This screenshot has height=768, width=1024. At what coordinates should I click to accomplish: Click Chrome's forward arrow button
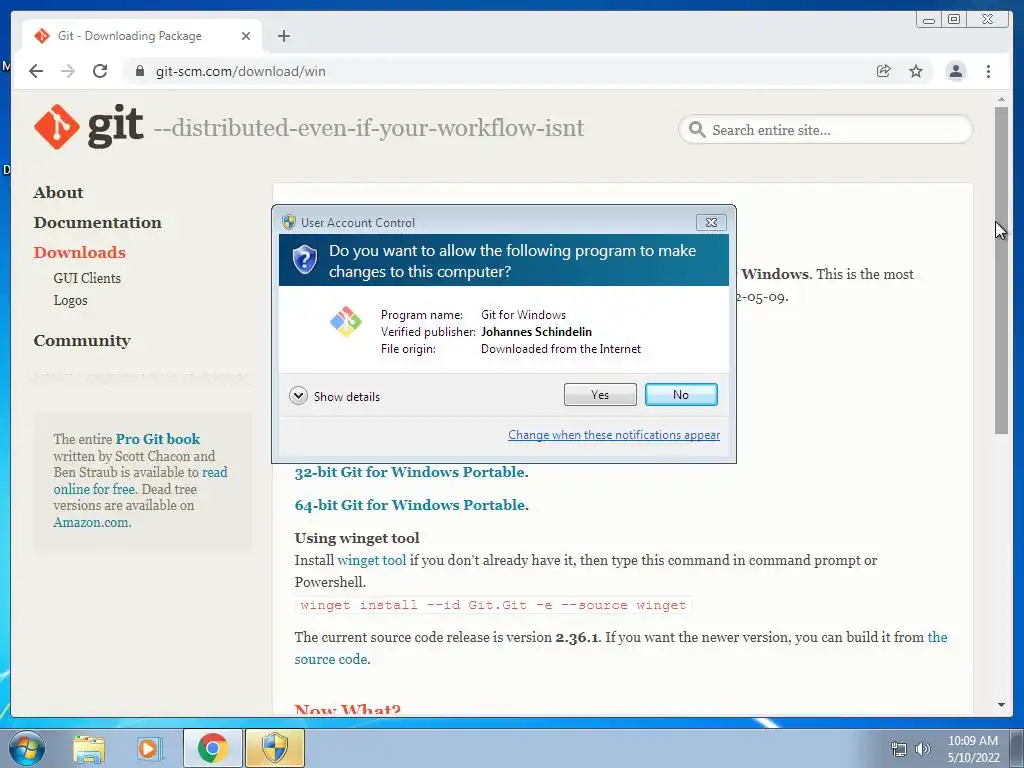coord(68,71)
